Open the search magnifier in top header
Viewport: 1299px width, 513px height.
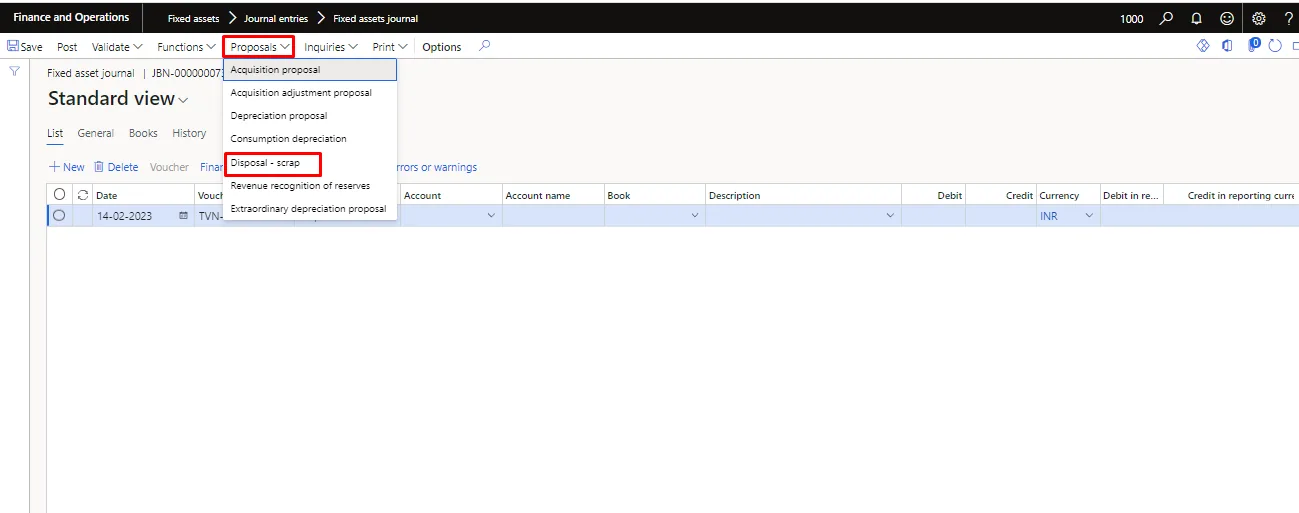coord(1166,18)
